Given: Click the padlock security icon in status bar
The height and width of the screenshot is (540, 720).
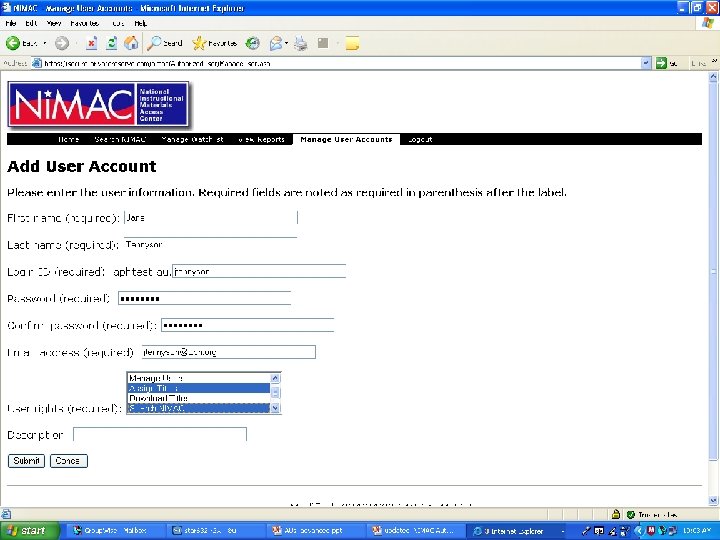Looking at the screenshot, I should tap(616, 514).
